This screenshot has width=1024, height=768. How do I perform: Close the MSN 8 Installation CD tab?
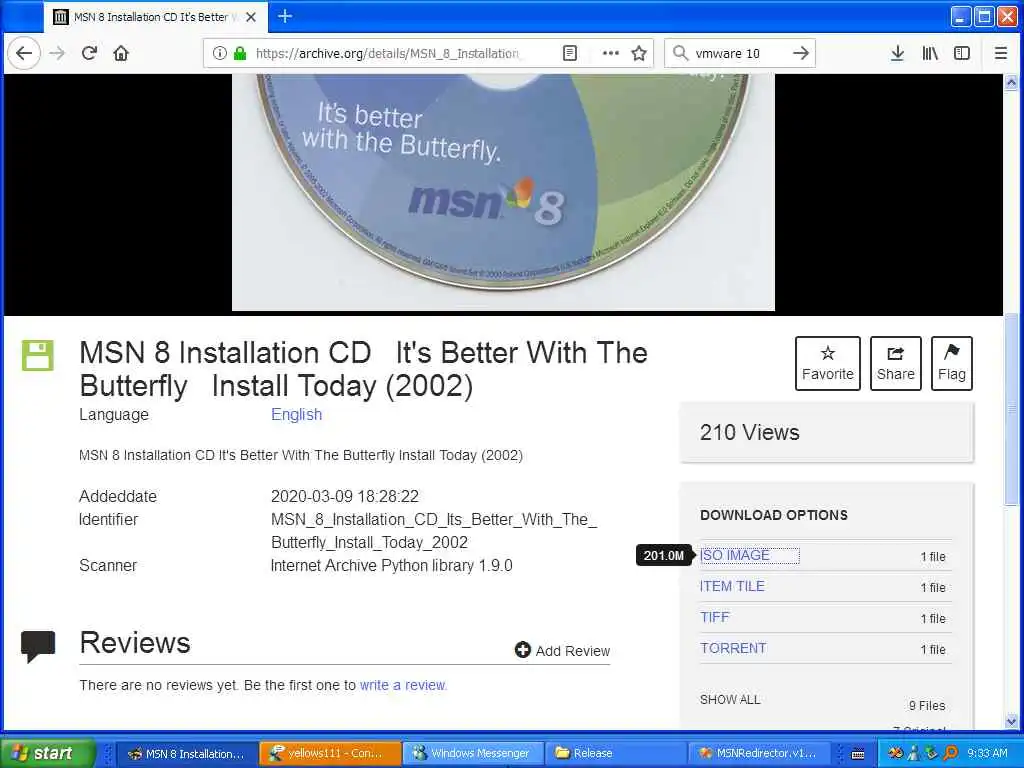[251, 17]
